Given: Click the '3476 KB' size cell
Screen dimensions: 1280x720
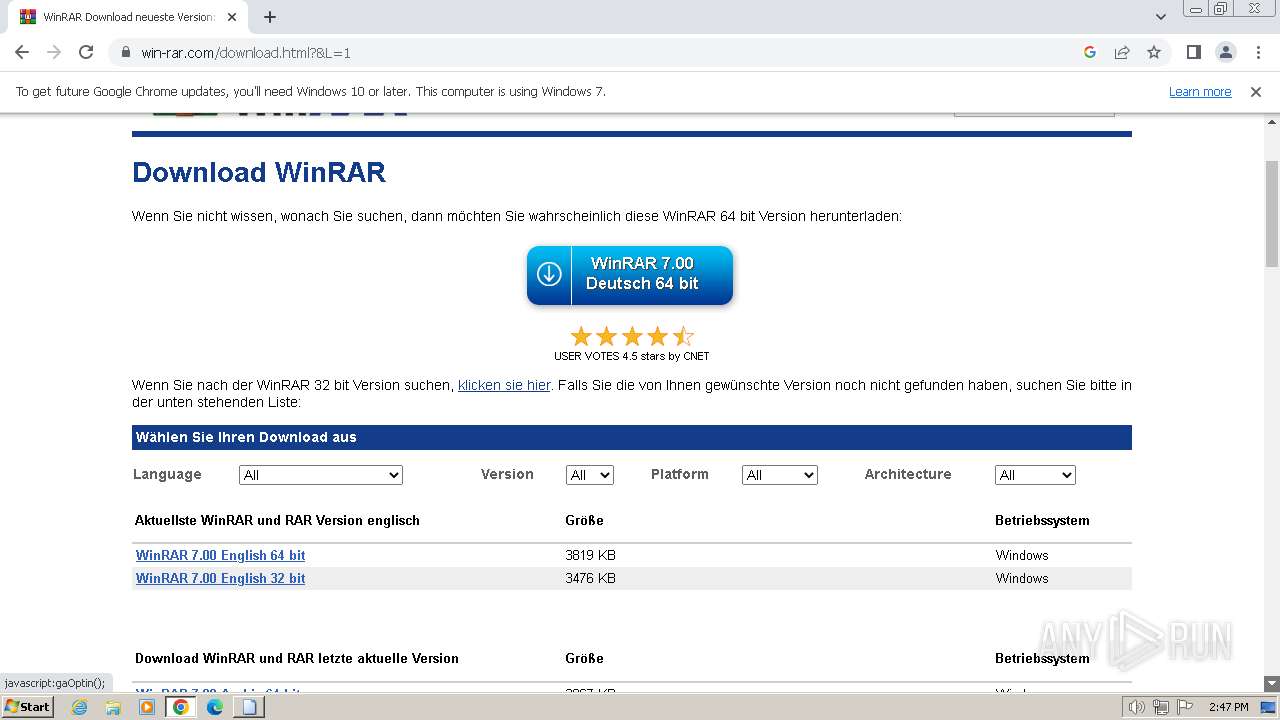Looking at the screenshot, I should pyautogui.click(x=590, y=578).
